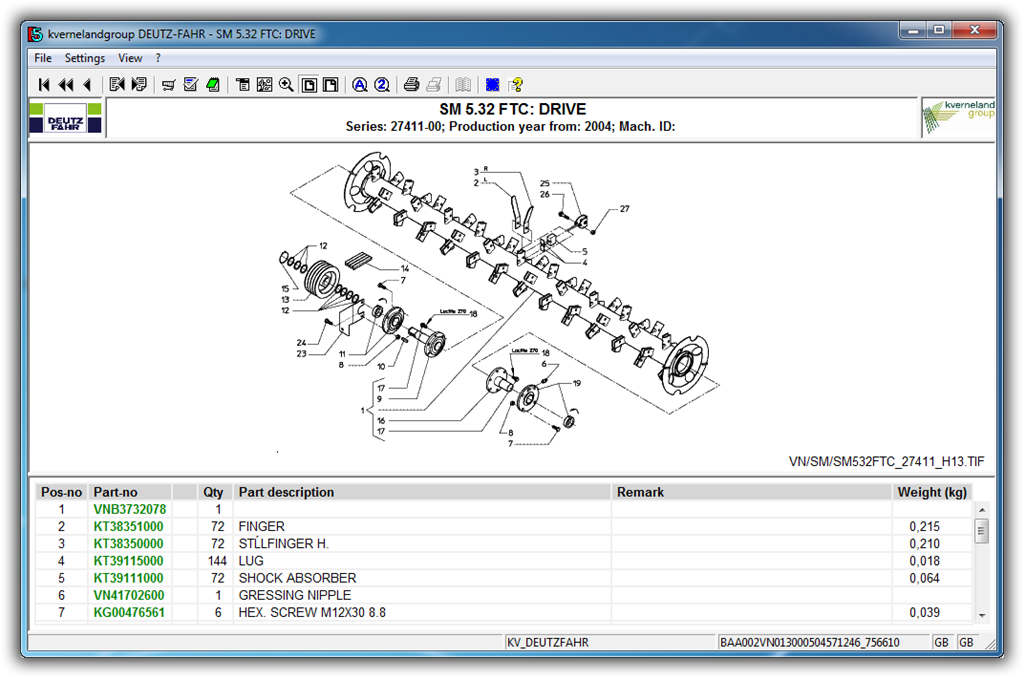Click the Pos-no column header

[61, 492]
